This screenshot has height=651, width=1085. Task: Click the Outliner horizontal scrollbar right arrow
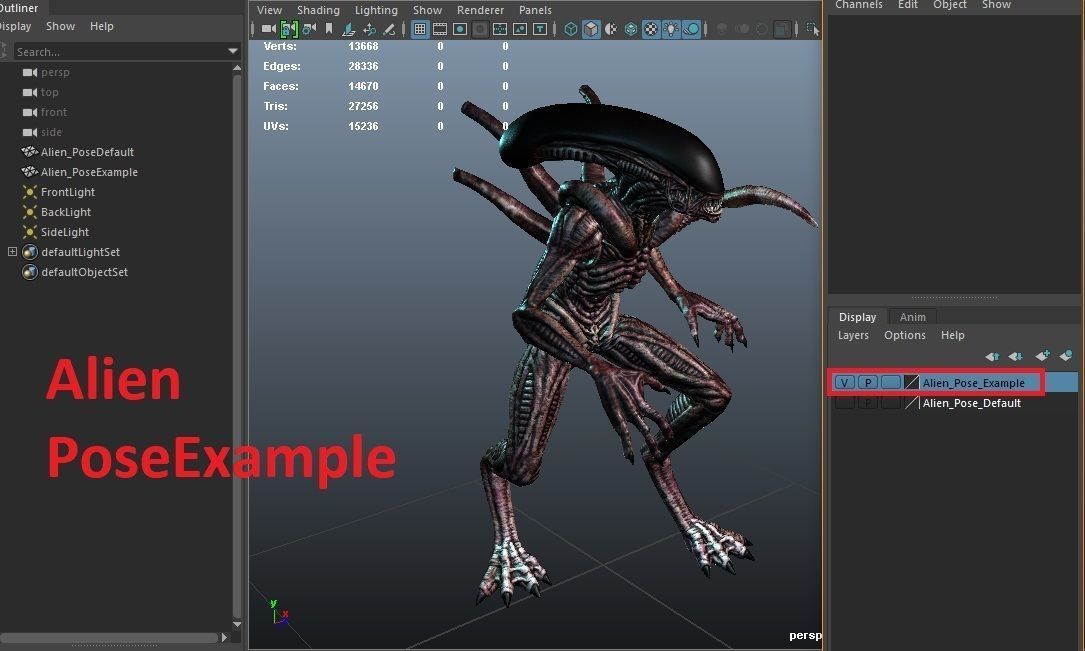pyautogui.click(x=224, y=637)
